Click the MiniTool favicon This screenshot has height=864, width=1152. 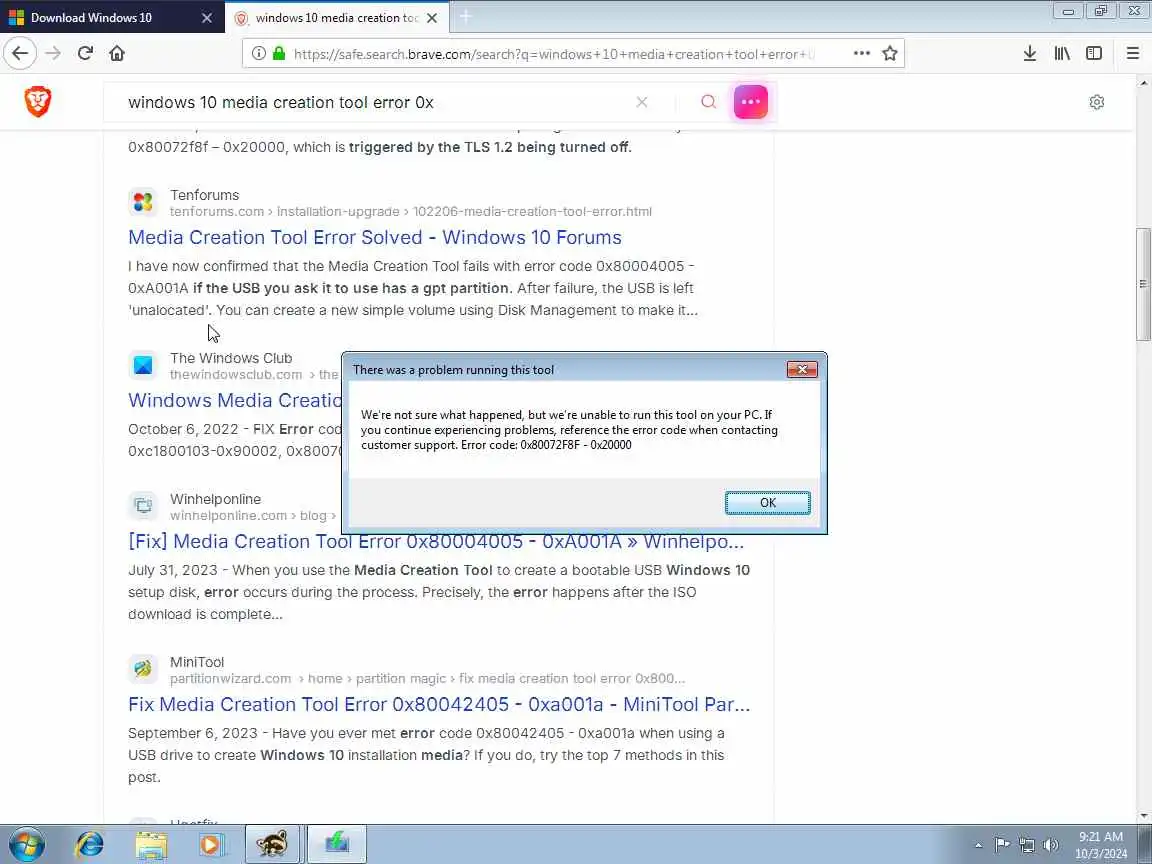pos(143,669)
